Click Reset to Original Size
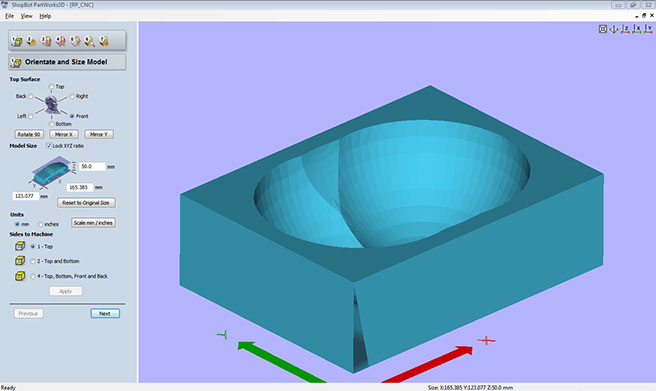 [86, 203]
